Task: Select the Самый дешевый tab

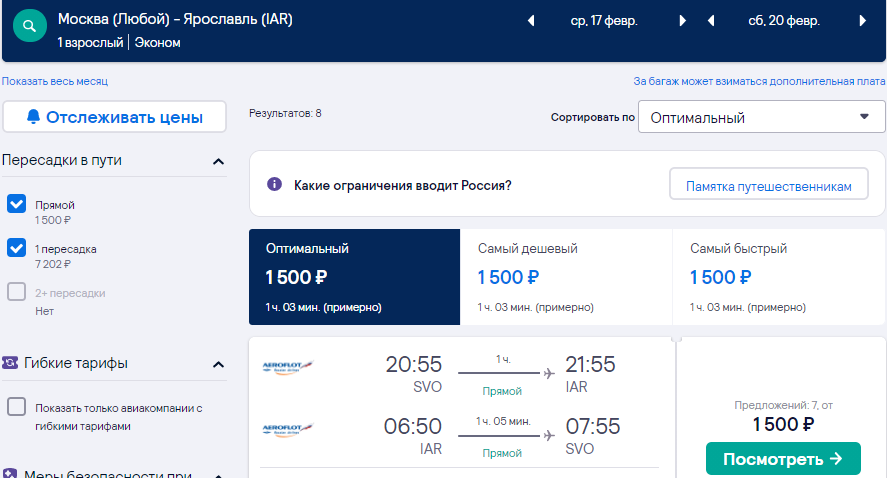Action: (566, 277)
